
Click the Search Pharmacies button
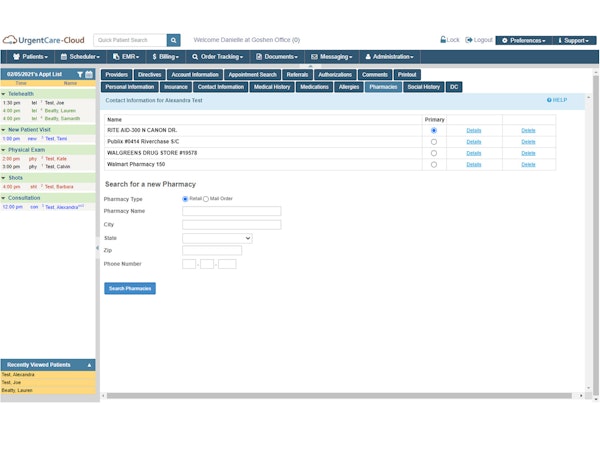tap(130, 288)
